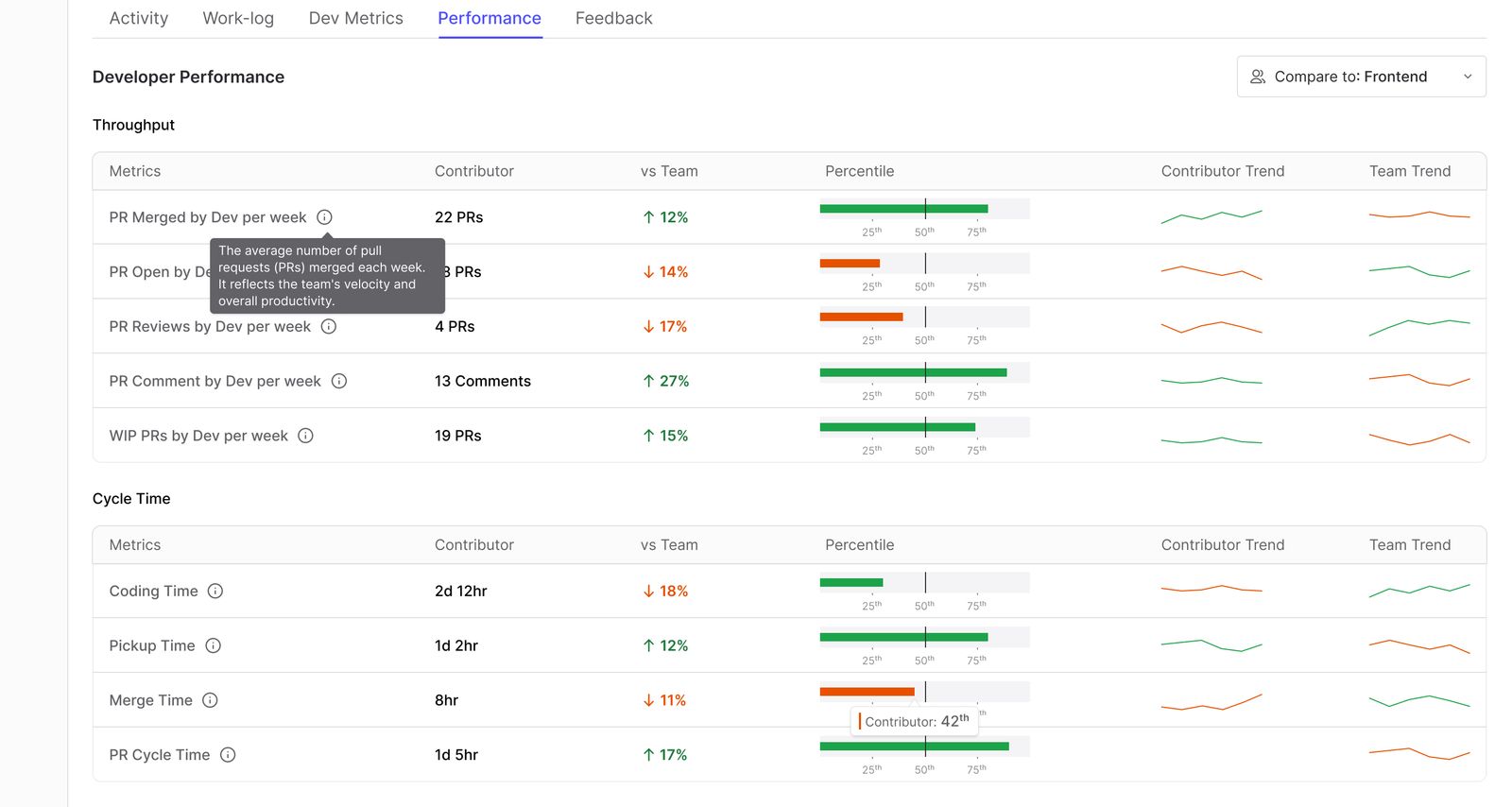Click info icon next to PR Reviews by Dev
1512x807 pixels.
[x=329, y=327]
